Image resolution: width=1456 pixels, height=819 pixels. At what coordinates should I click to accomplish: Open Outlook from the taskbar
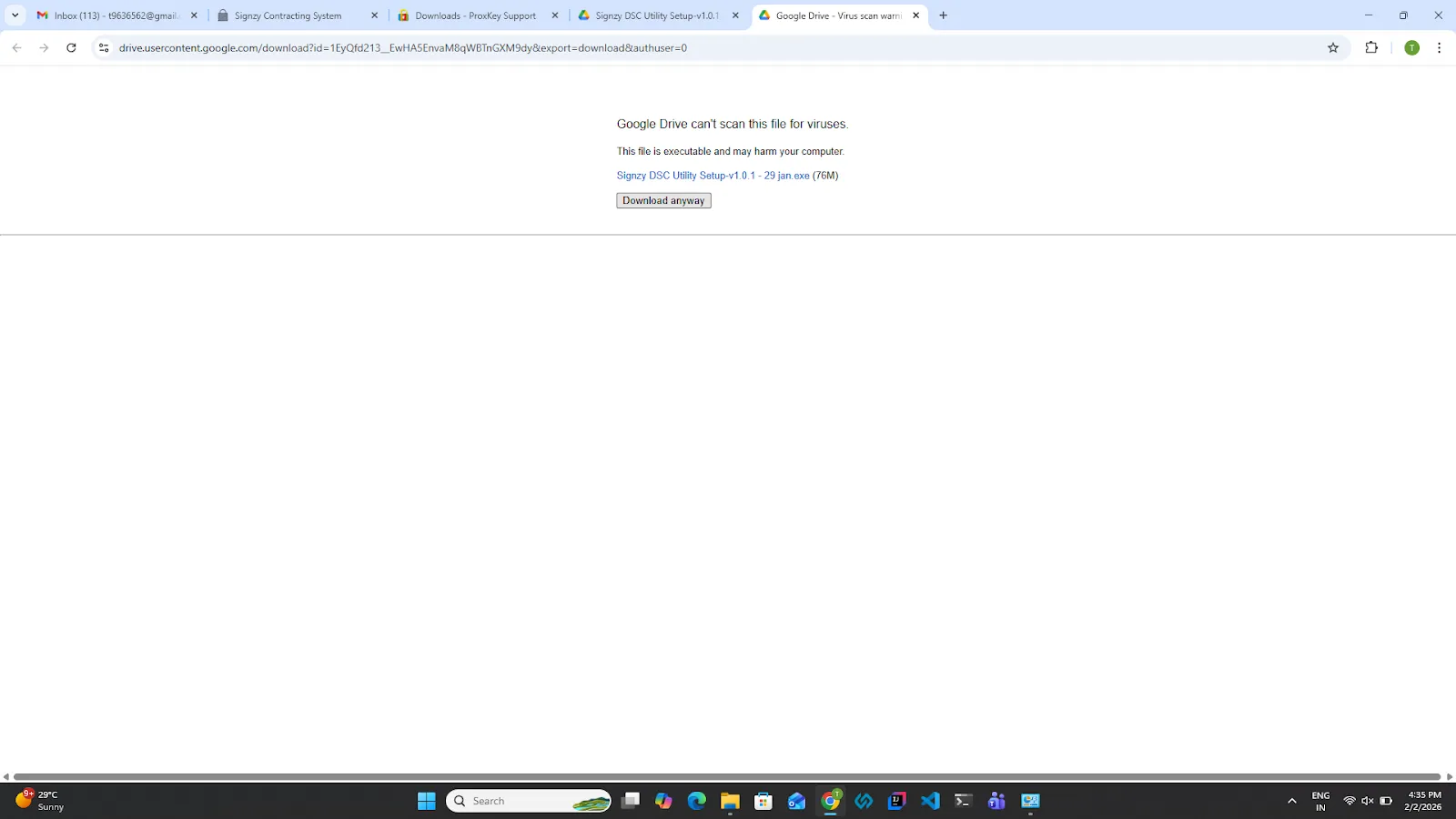tap(797, 801)
